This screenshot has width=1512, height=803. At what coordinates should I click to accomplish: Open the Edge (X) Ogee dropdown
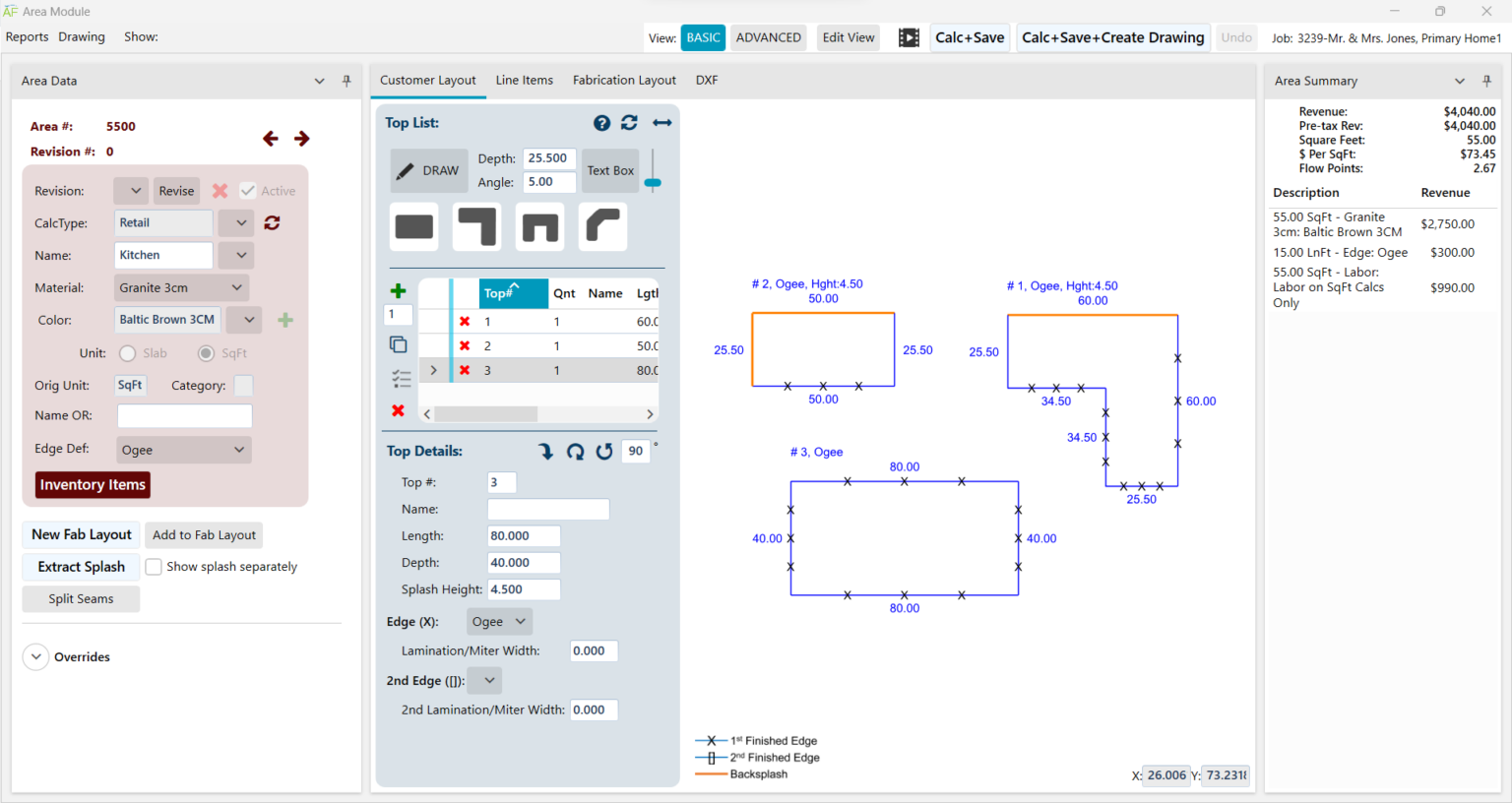(499, 621)
